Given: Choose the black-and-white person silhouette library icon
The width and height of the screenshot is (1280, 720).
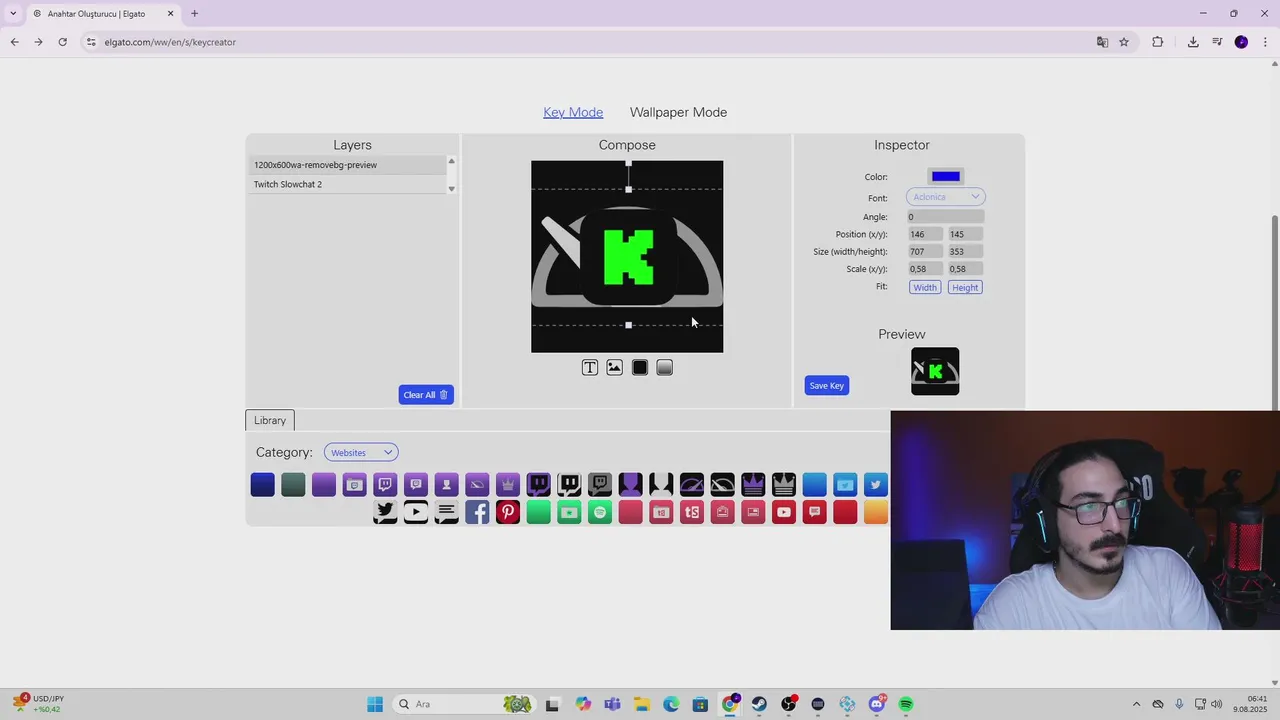Looking at the screenshot, I should [661, 485].
